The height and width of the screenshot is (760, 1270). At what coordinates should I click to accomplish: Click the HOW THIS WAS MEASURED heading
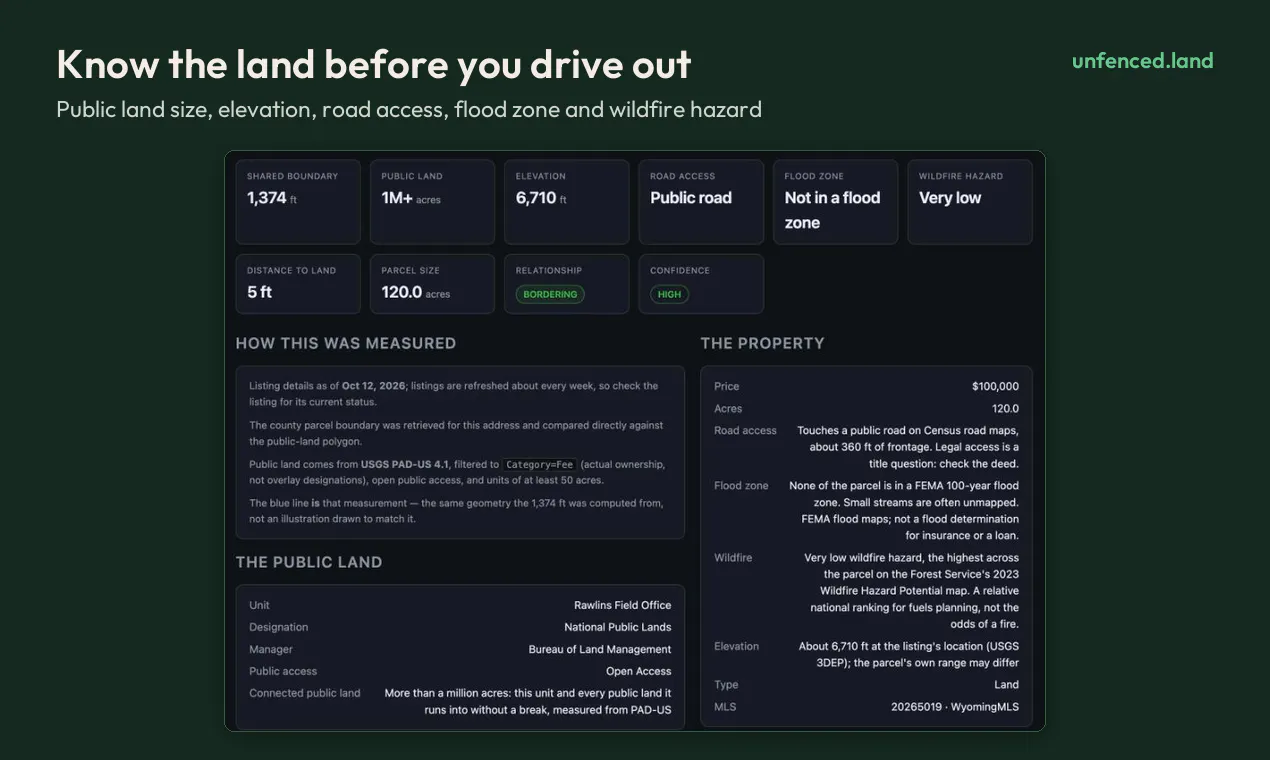point(346,343)
